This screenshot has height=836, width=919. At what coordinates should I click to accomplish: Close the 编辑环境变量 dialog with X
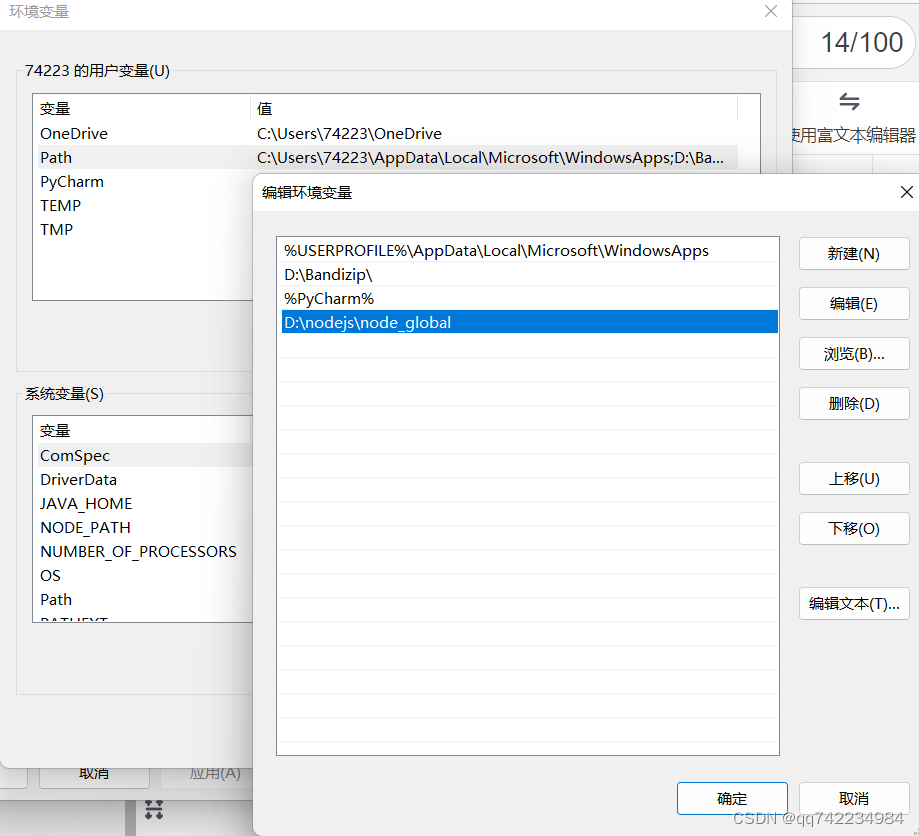coord(906,192)
